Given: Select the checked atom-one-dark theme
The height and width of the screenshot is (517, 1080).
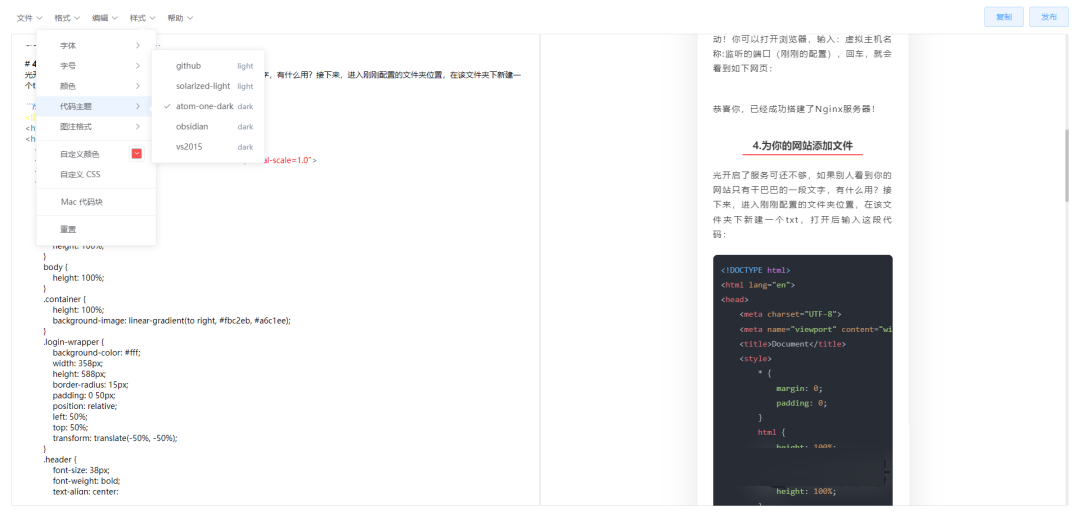Looking at the screenshot, I should (x=208, y=106).
